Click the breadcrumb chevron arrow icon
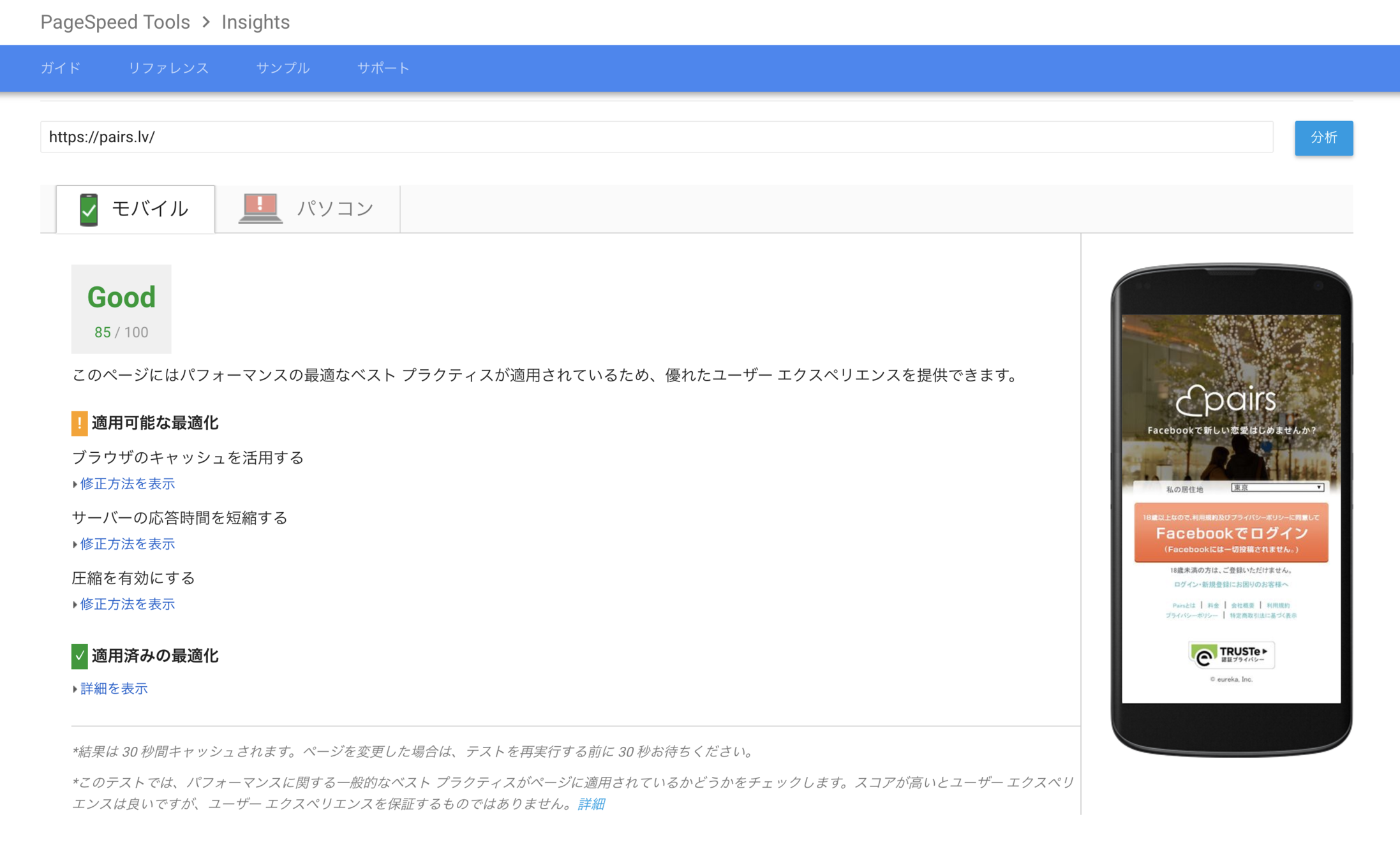This screenshot has height=861, width=1400. click(x=206, y=22)
